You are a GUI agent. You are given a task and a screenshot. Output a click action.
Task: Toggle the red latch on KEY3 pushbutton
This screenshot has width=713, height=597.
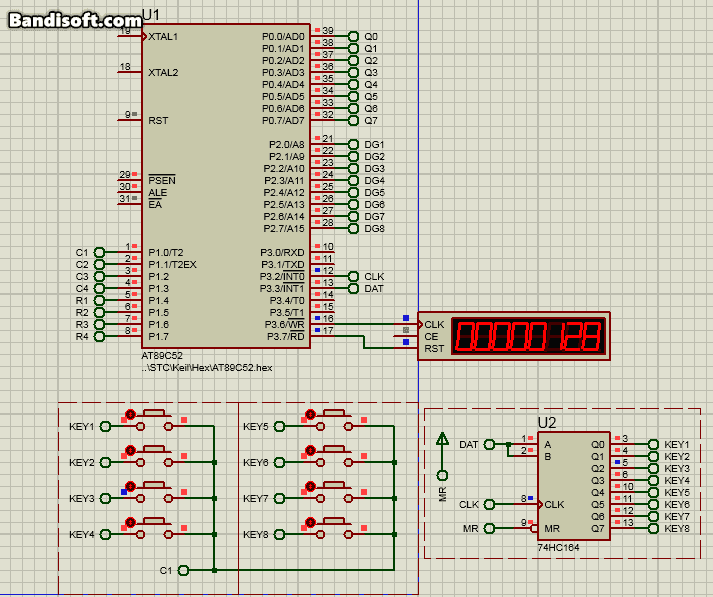[131, 486]
